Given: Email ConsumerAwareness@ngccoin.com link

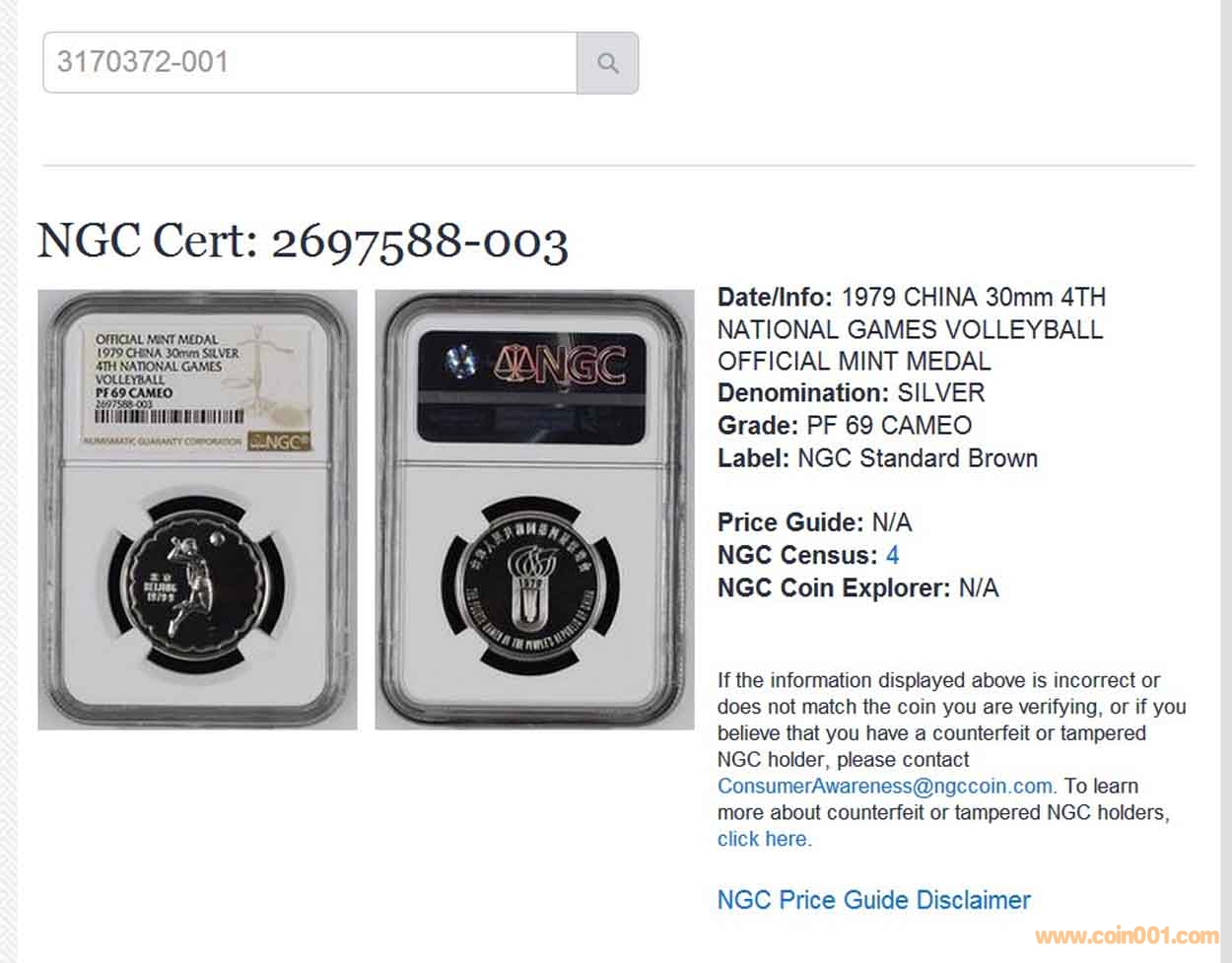Looking at the screenshot, I should pyautogui.click(x=885, y=787).
